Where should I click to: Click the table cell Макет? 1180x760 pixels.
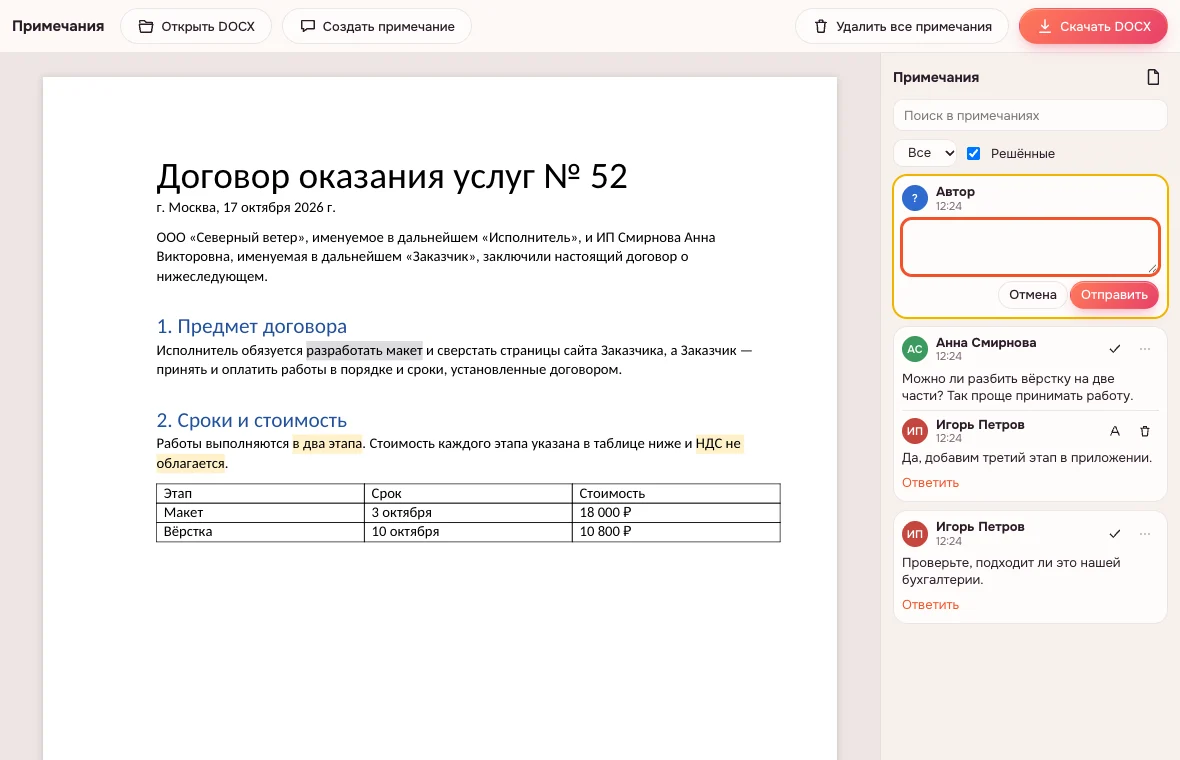260,512
